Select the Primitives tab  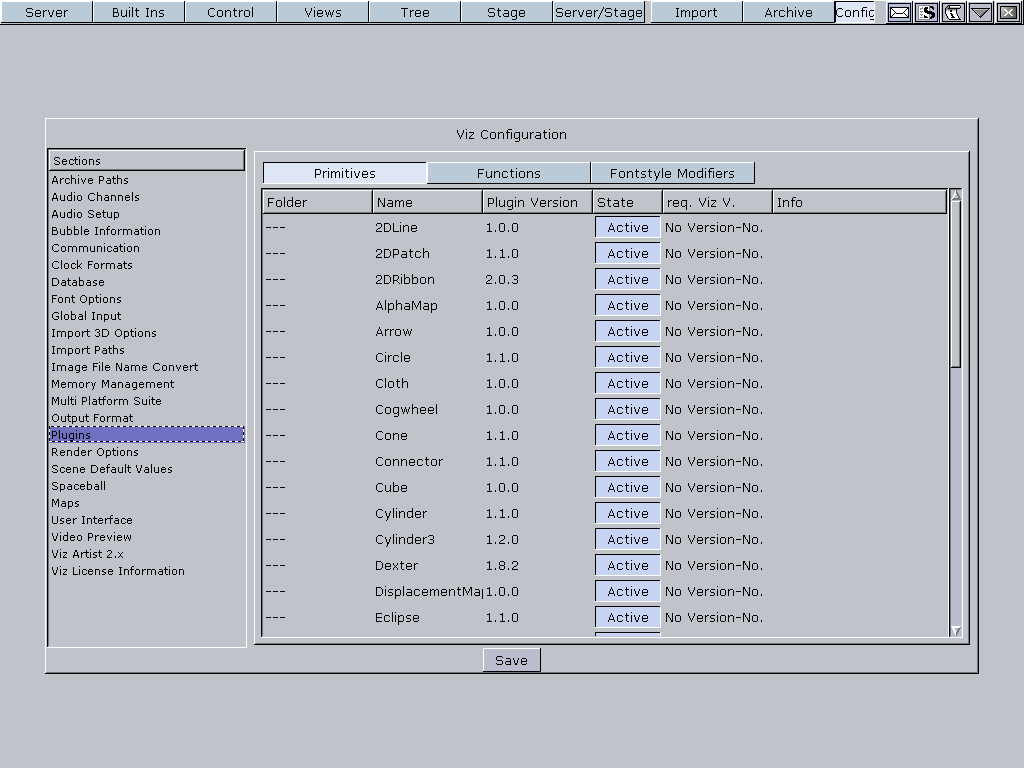click(x=344, y=172)
